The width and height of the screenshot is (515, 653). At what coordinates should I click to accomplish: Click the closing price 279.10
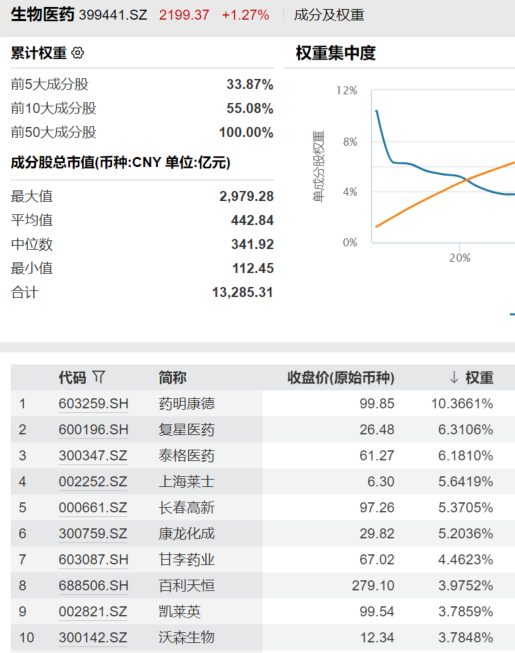373,586
